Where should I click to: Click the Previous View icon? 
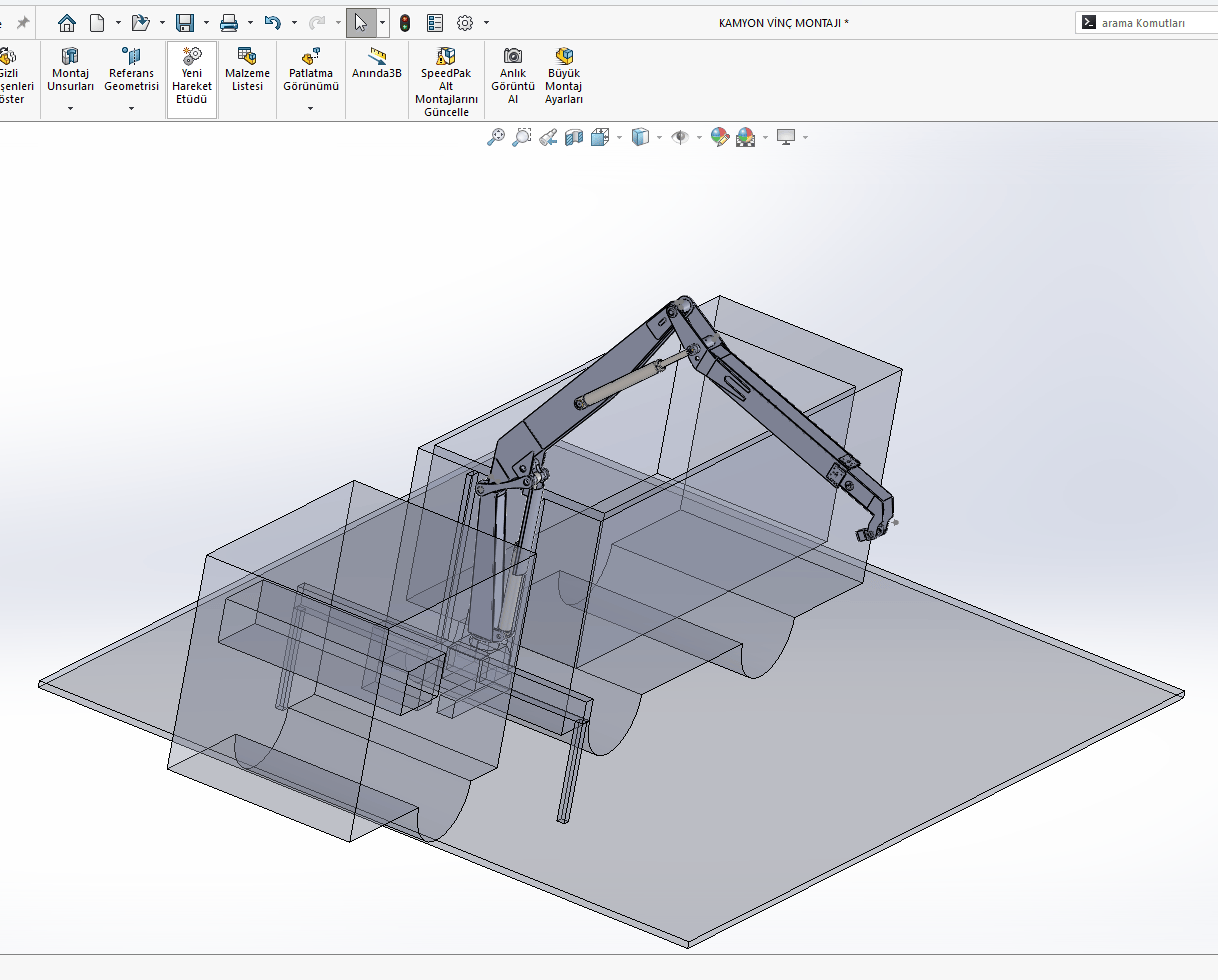(x=548, y=137)
